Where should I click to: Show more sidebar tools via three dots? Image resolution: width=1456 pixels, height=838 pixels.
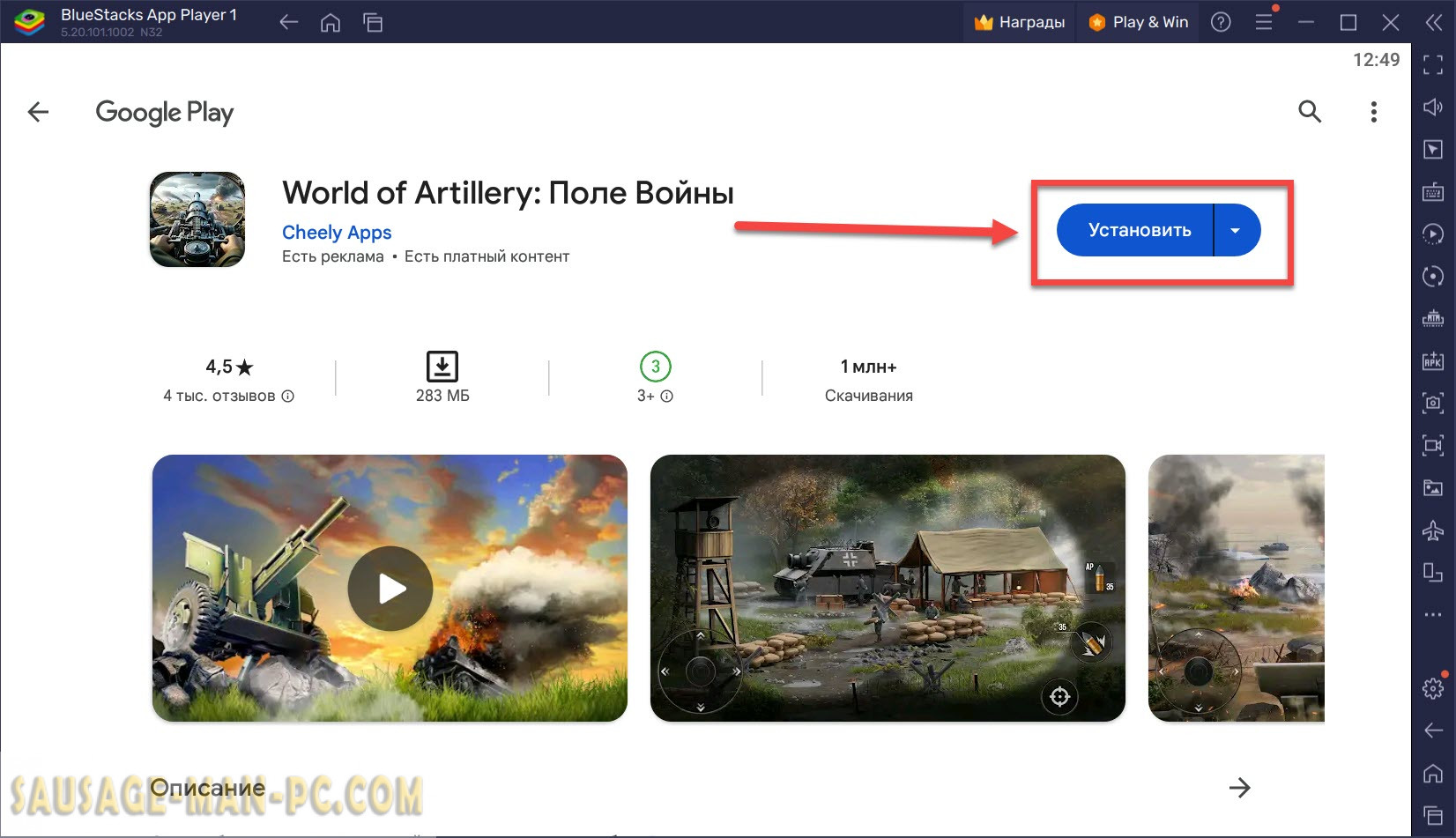pyautogui.click(x=1433, y=614)
